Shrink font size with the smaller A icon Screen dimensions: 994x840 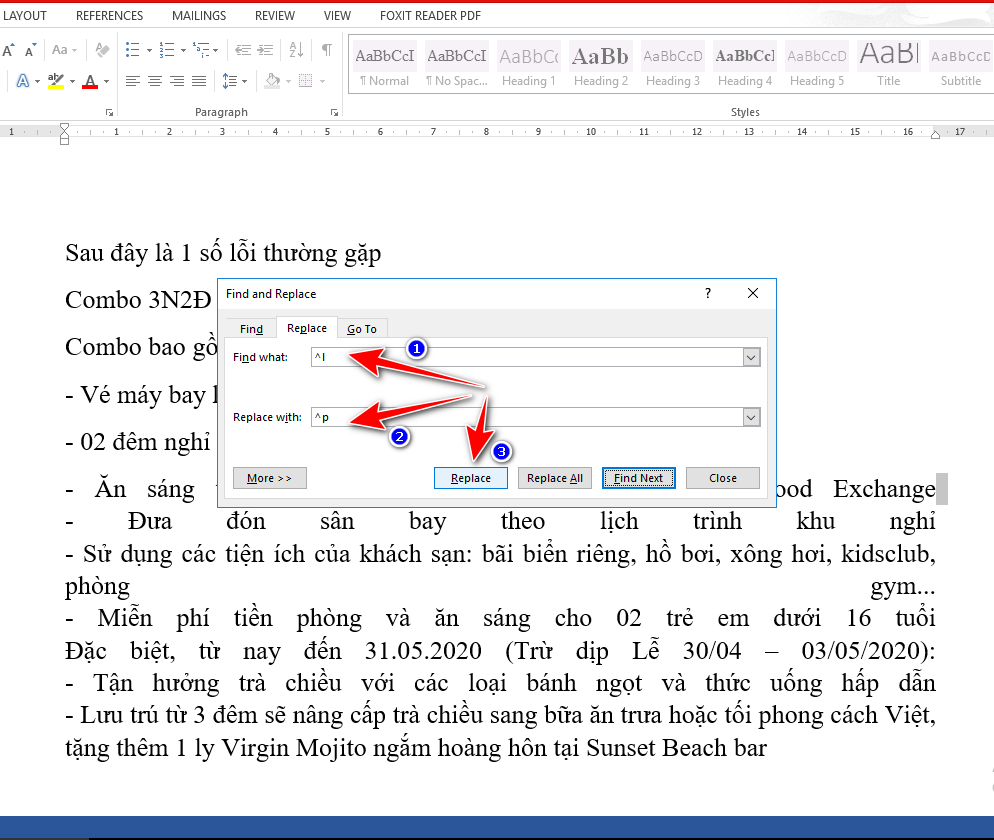30,50
